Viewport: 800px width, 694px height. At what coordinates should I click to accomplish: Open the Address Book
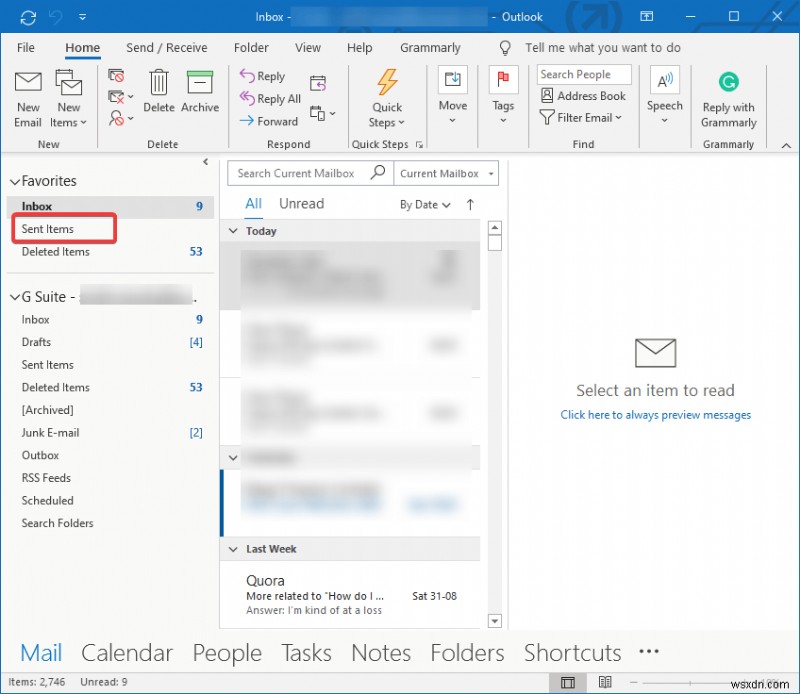[583, 96]
